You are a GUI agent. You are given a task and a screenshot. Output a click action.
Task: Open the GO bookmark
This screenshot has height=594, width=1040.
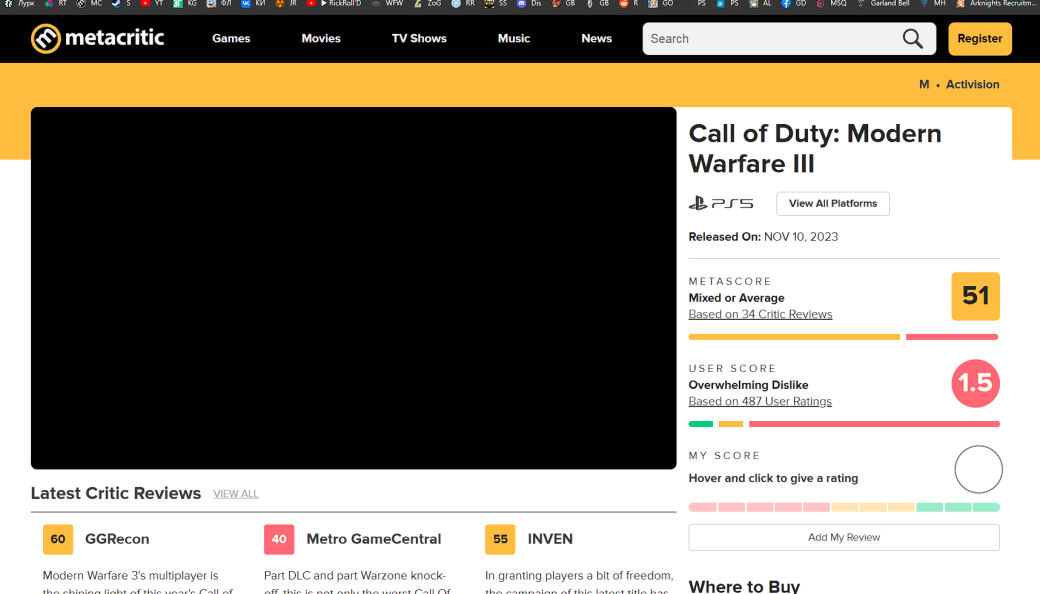pyautogui.click(x=660, y=3)
